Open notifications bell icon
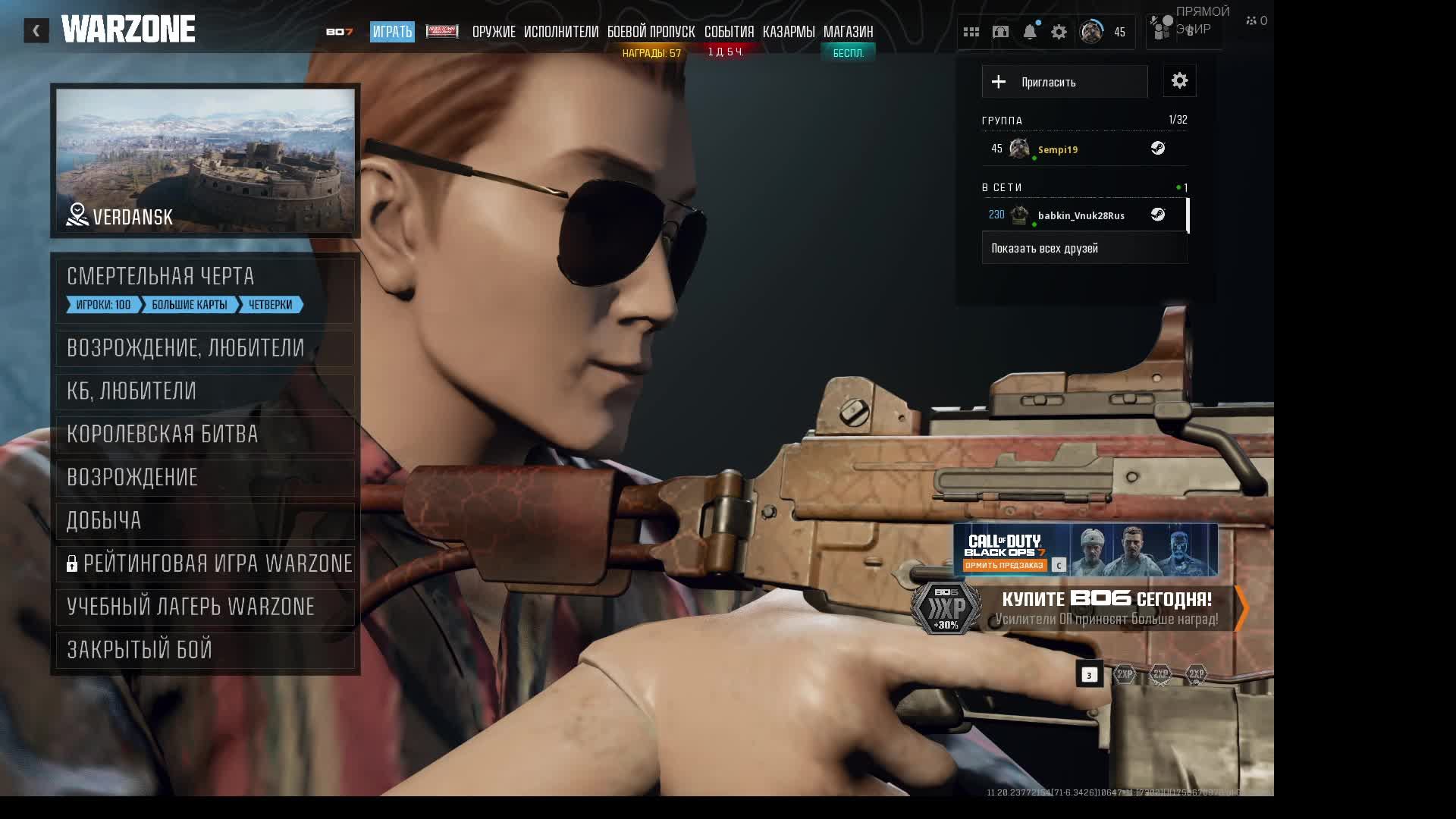Screen dimensions: 1456x819 pos(1029,32)
